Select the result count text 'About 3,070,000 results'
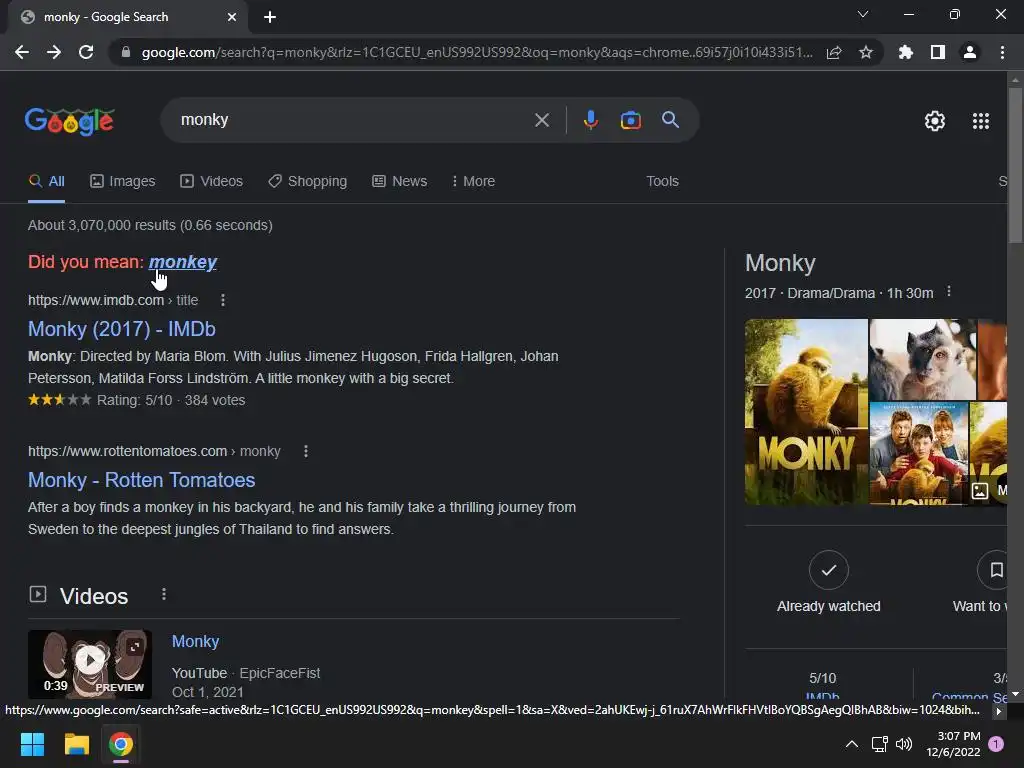The image size is (1024, 768). coord(102,225)
